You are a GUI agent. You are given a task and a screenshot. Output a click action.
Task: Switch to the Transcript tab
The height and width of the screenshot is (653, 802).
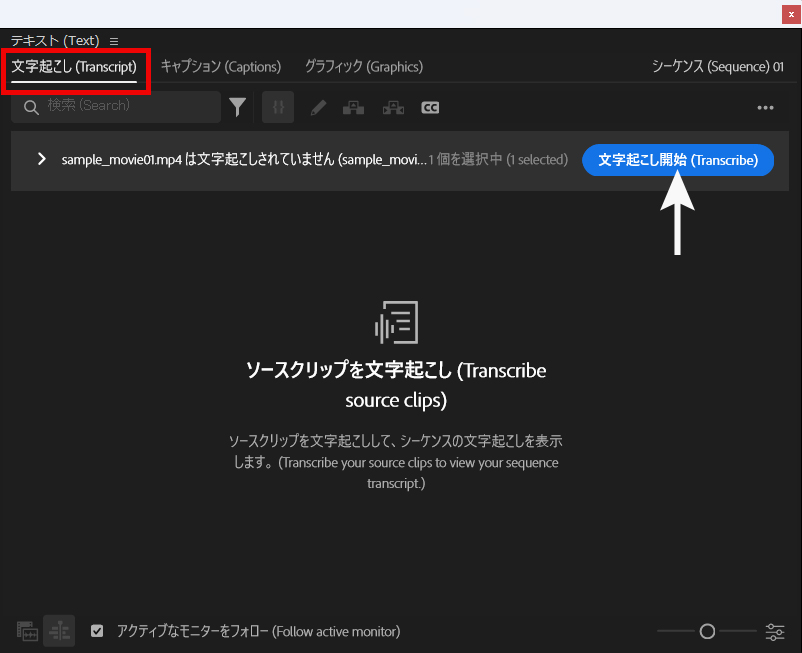click(x=74, y=66)
